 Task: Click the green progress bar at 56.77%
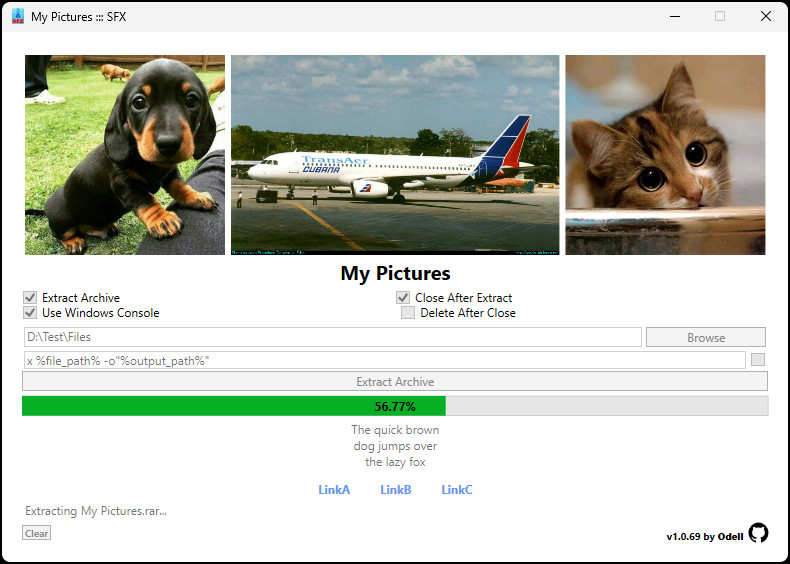click(x=395, y=406)
